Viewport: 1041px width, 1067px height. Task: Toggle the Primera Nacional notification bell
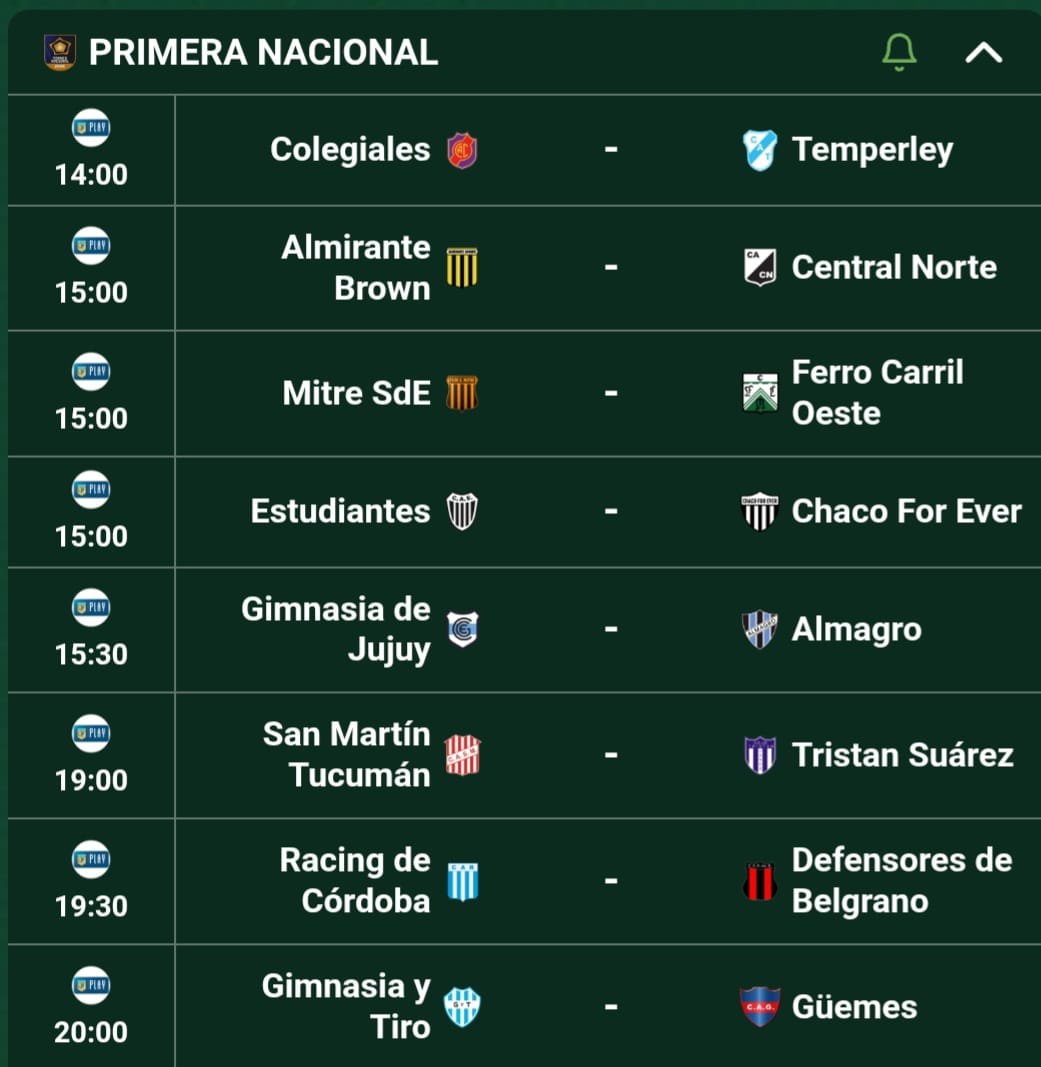(x=899, y=52)
